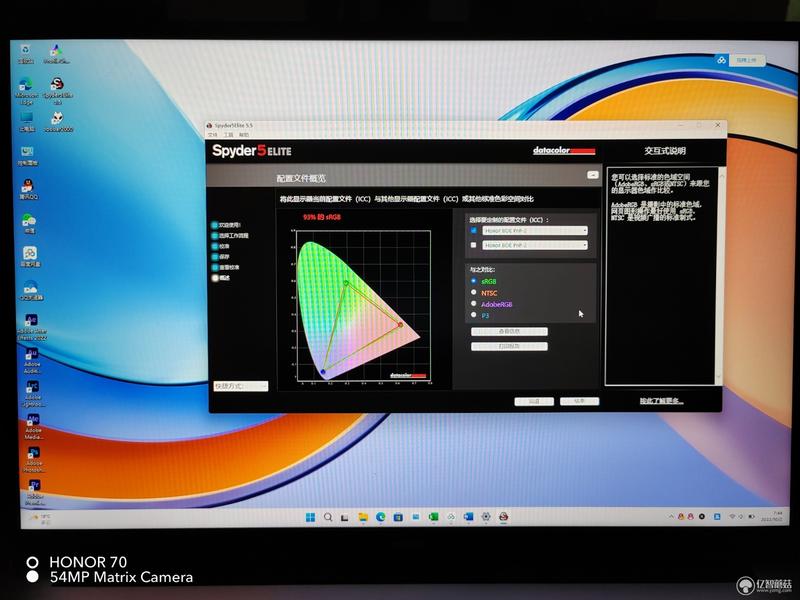Click the CIE gamut chart
Screen dimensions: 800x600
click(364, 305)
